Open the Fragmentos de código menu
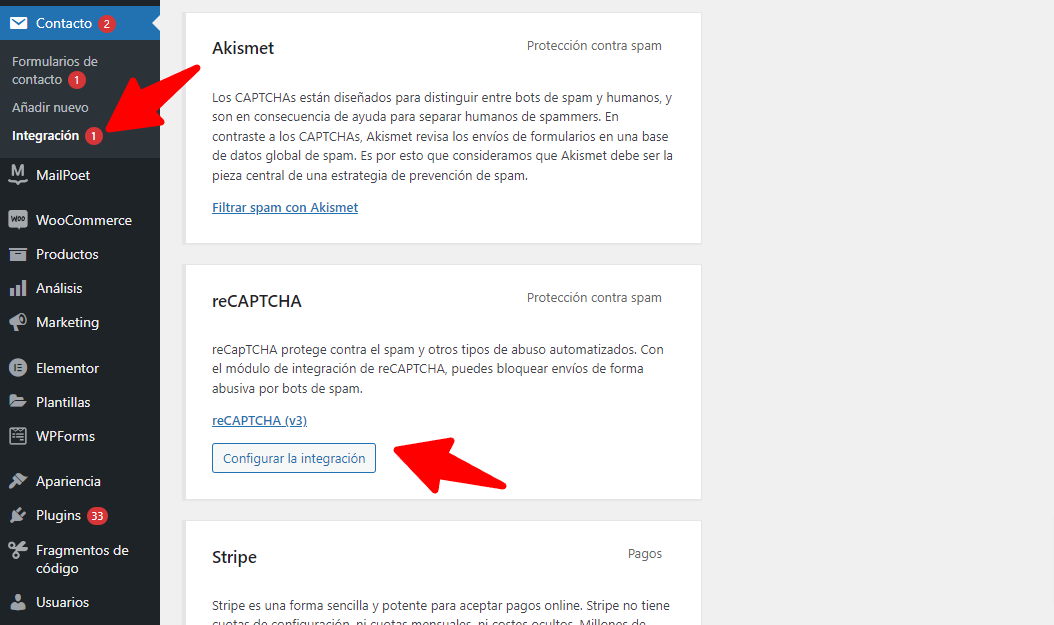Image resolution: width=1054 pixels, height=625 pixels. (80, 558)
